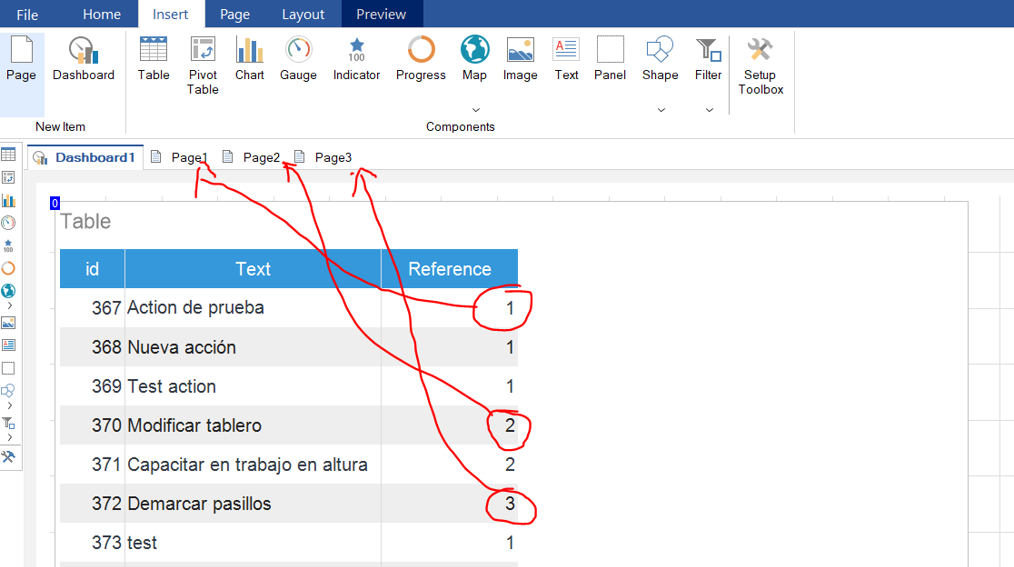Screen dimensions: 1014x567
Task: Insert an Image component
Action: coord(520,59)
